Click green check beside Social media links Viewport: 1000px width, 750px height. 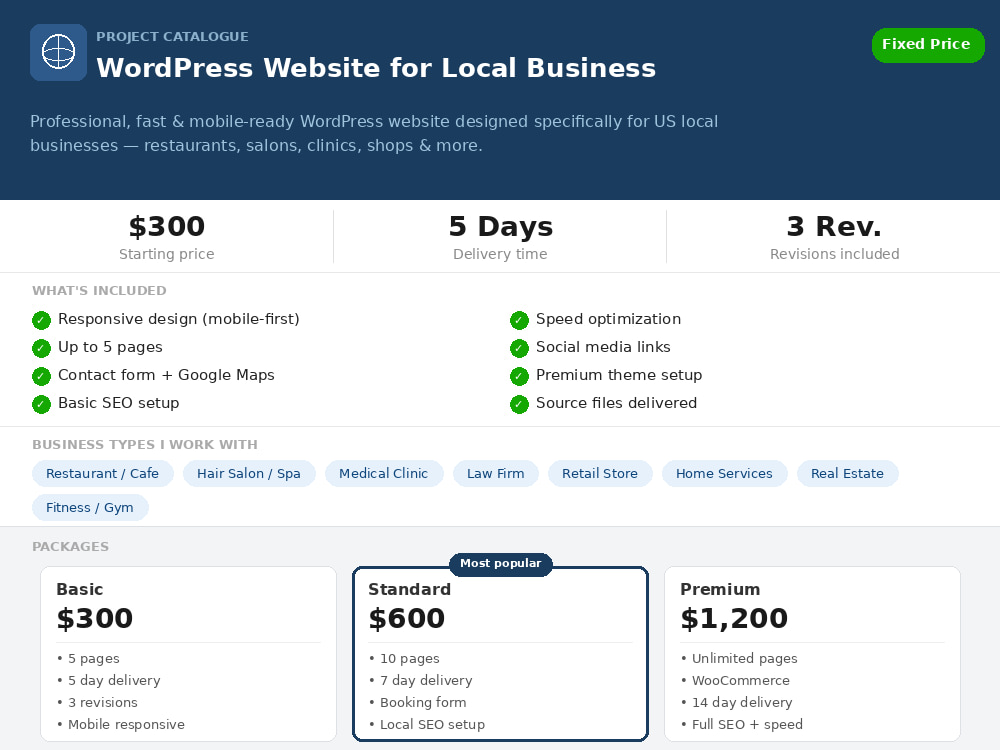click(x=519, y=348)
